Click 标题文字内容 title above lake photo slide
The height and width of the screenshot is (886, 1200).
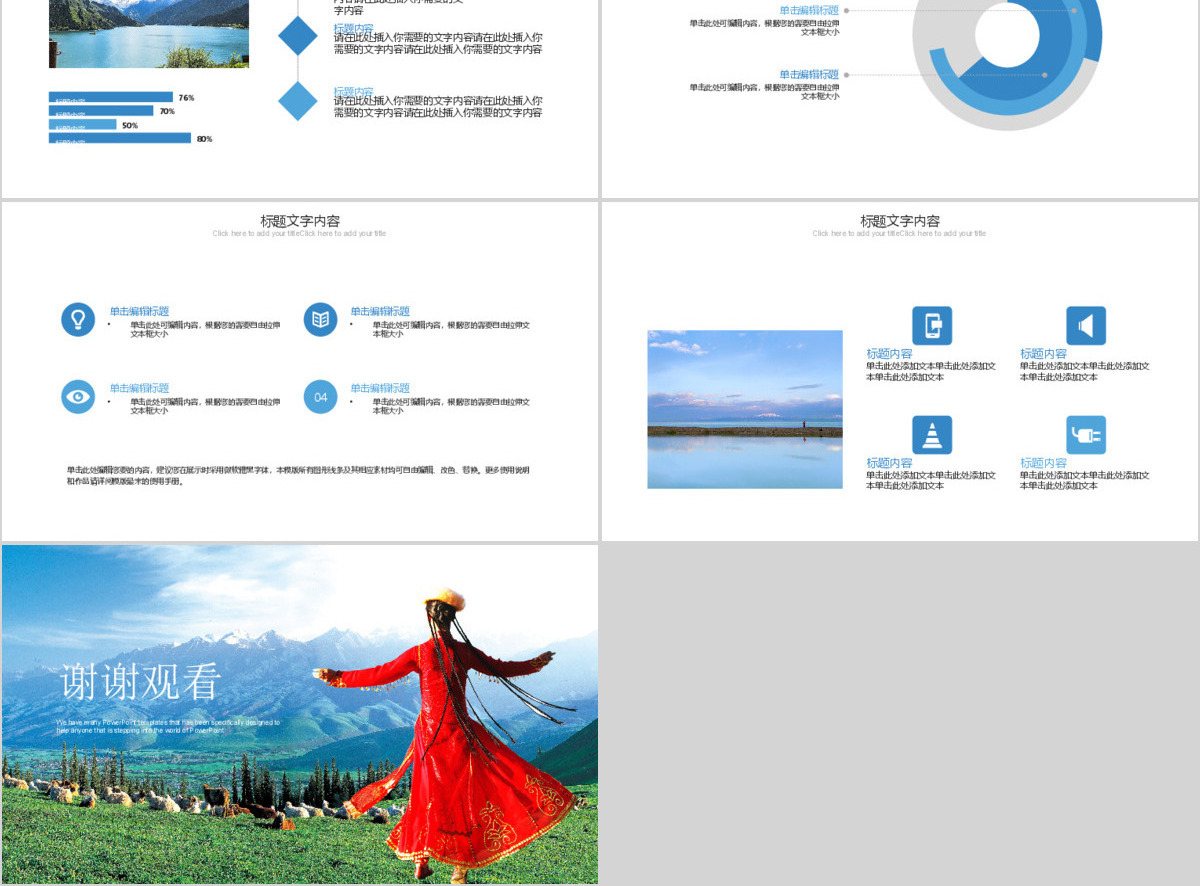900,221
